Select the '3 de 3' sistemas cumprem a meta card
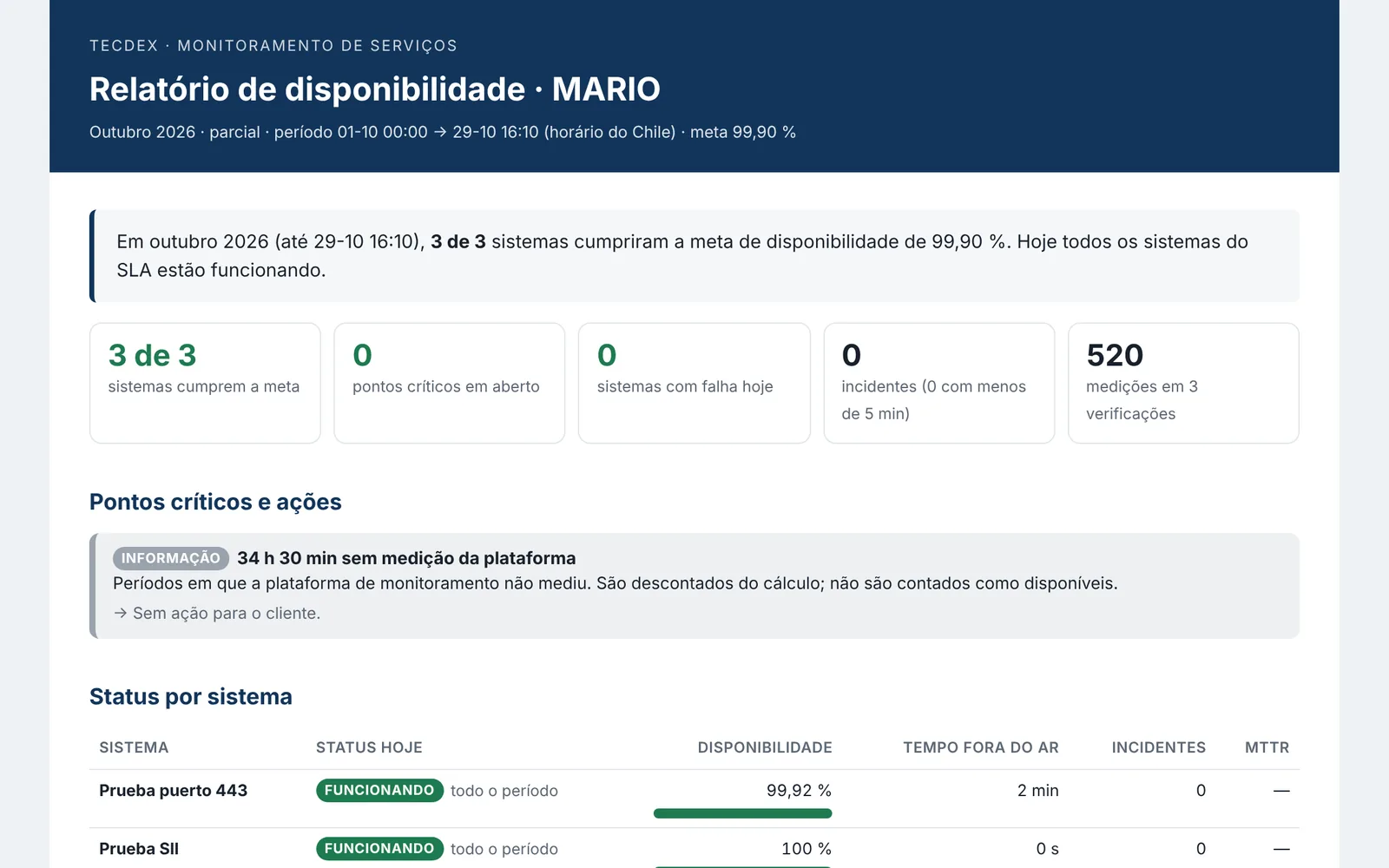Image resolution: width=1389 pixels, height=868 pixels. click(x=205, y=383)
